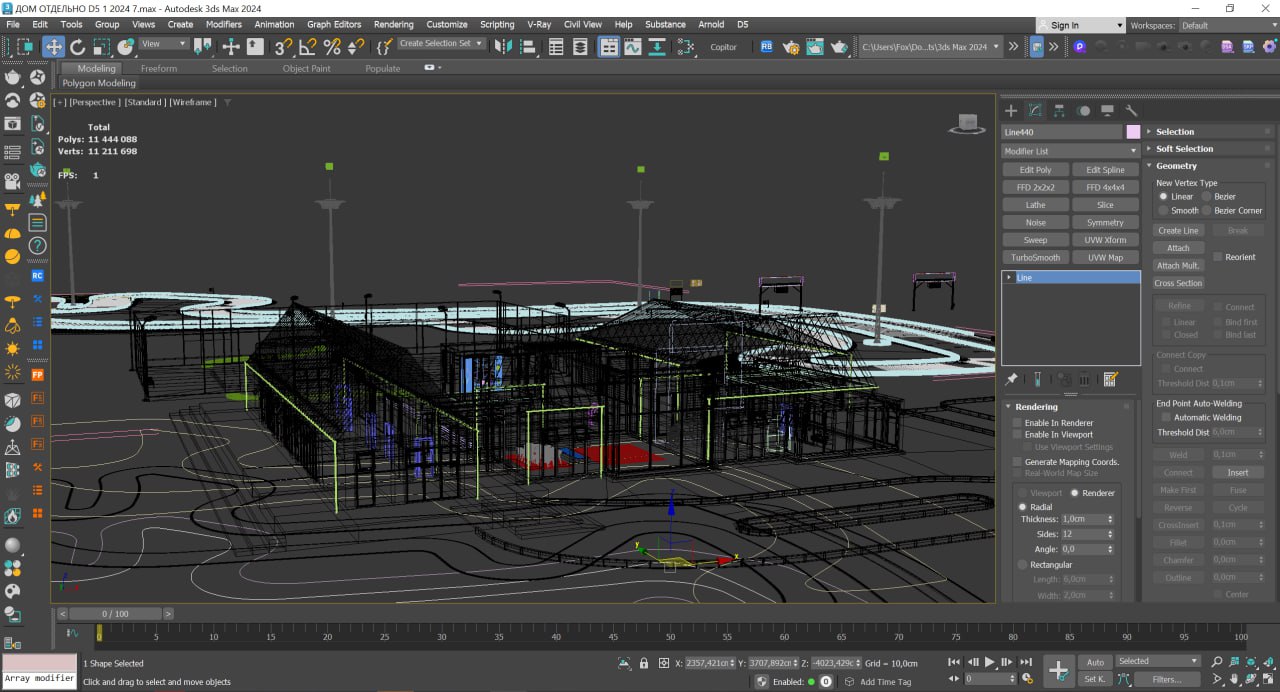Open the Modifiers menu
Image resolution: width=1280 pixels, height=692 pixels.
(x=224, y=24)
